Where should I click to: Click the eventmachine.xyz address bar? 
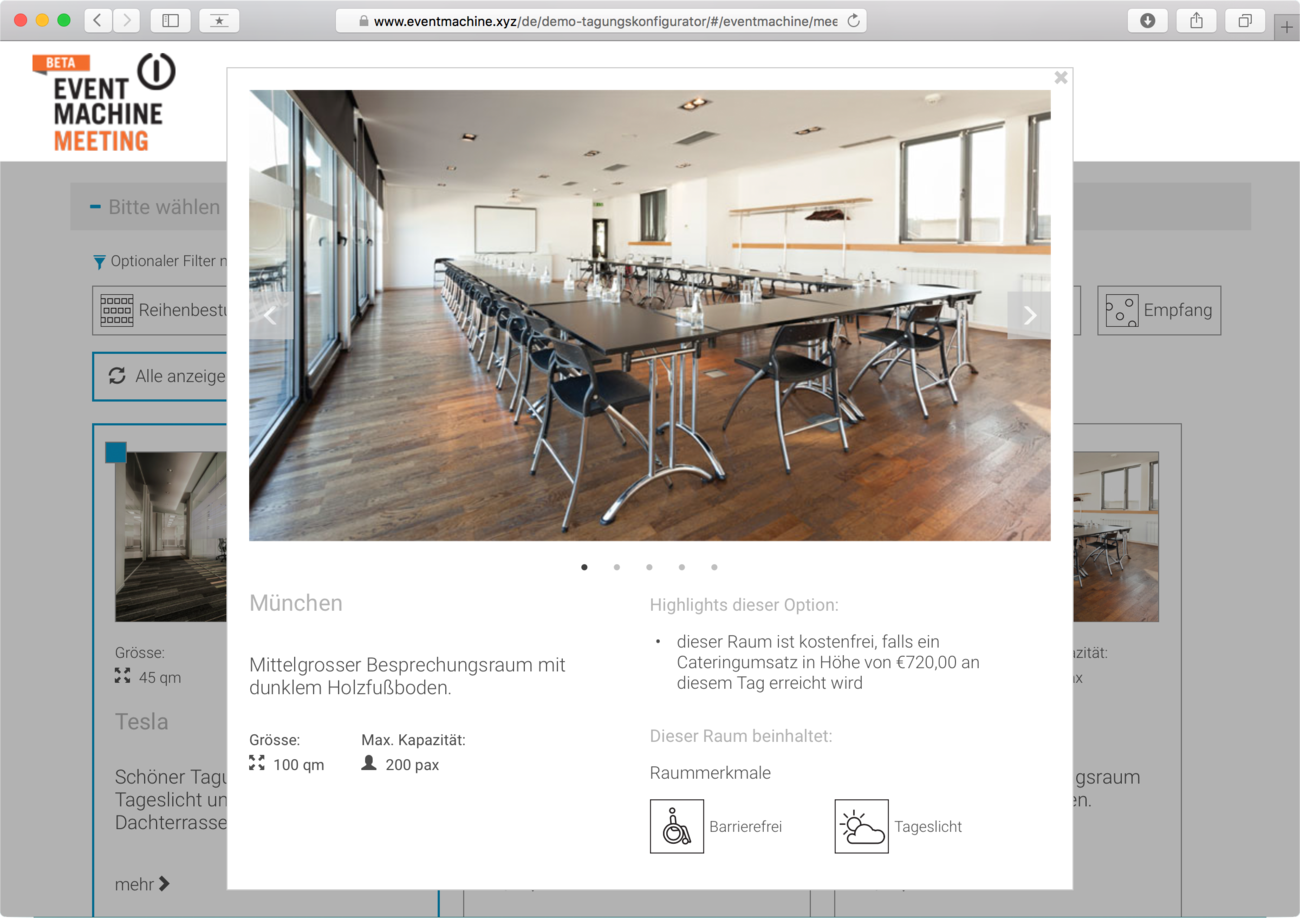[x=601, y=21]
